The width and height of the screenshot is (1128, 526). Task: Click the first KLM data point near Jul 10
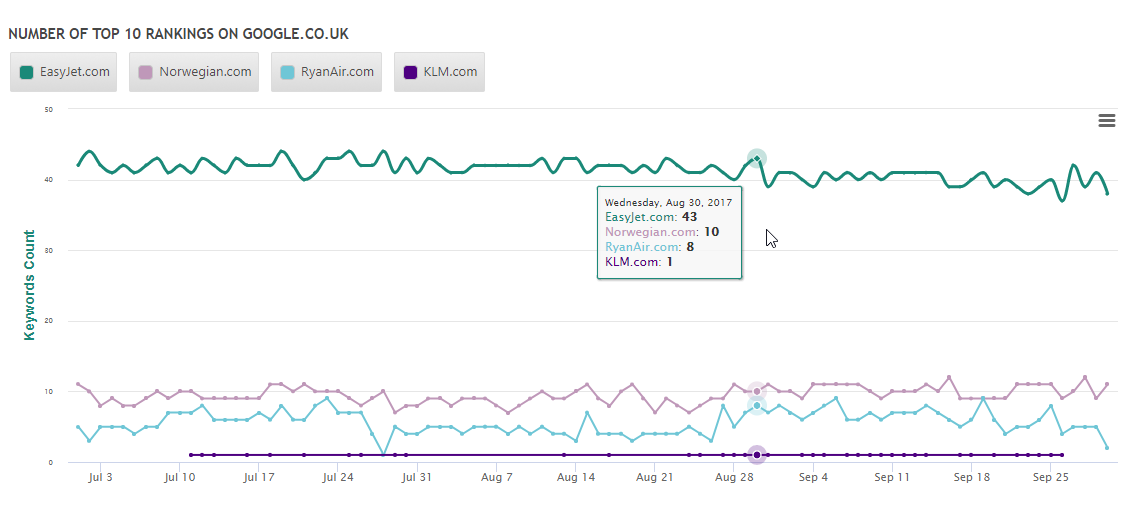click(190, 455)
